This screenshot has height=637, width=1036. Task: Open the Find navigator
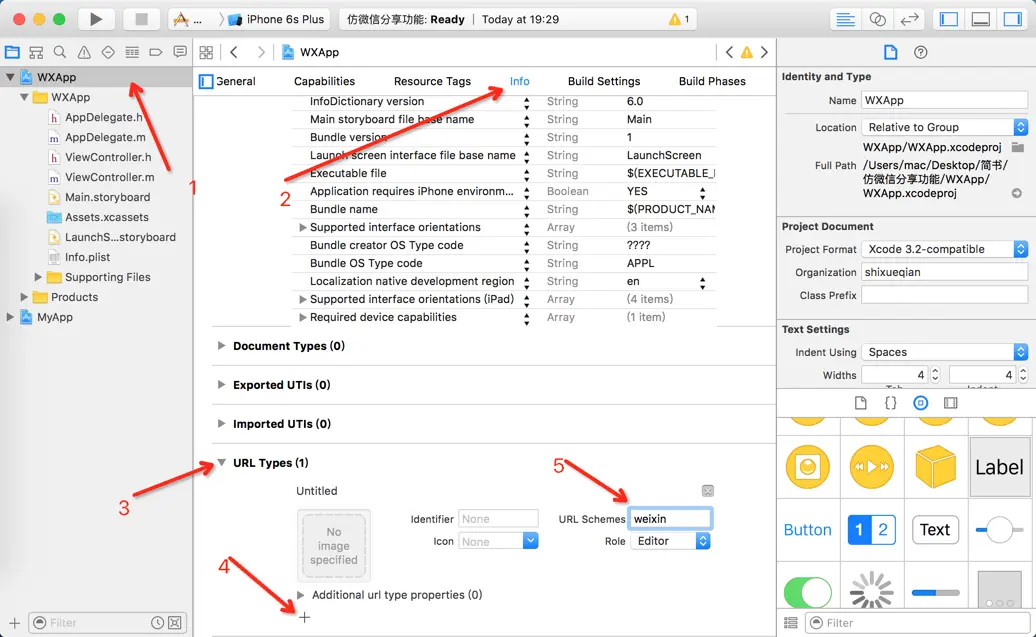click(60, 52)
